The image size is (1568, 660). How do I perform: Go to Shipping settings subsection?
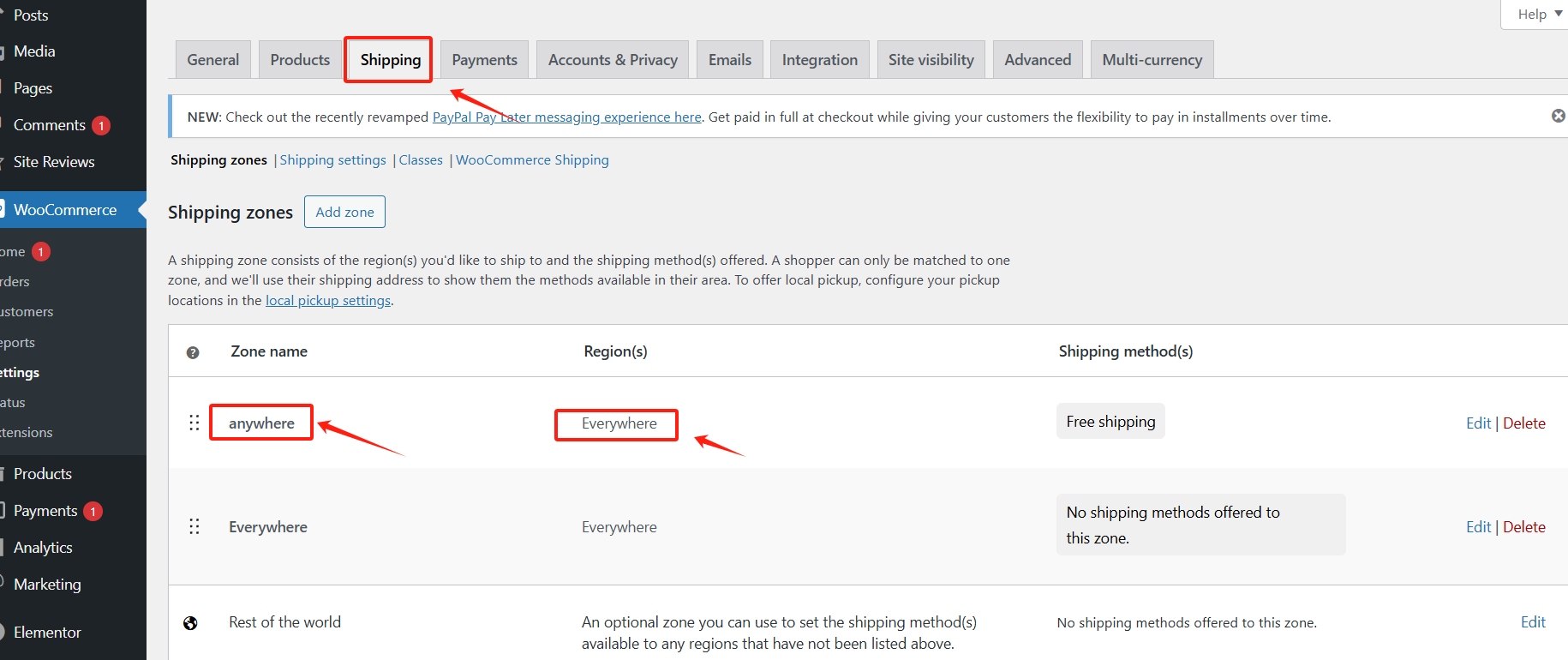[332, 160]
